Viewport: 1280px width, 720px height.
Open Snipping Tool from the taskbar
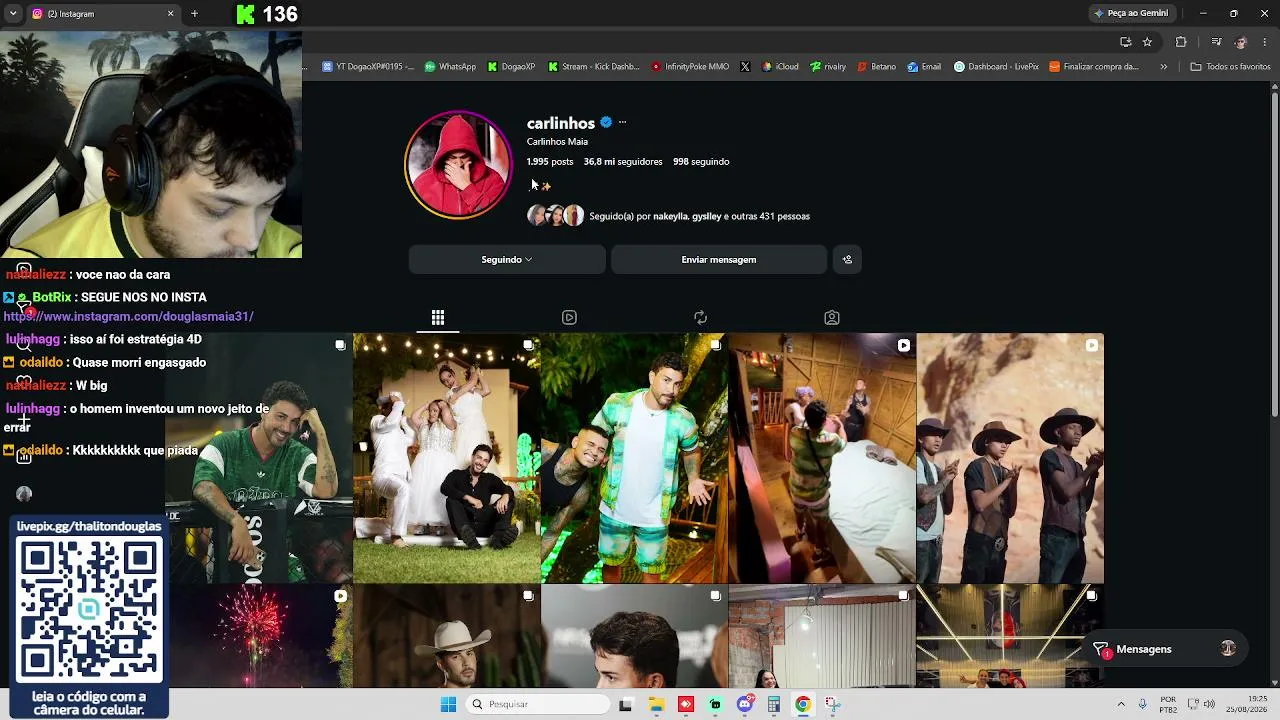click(x=832, y=704)
